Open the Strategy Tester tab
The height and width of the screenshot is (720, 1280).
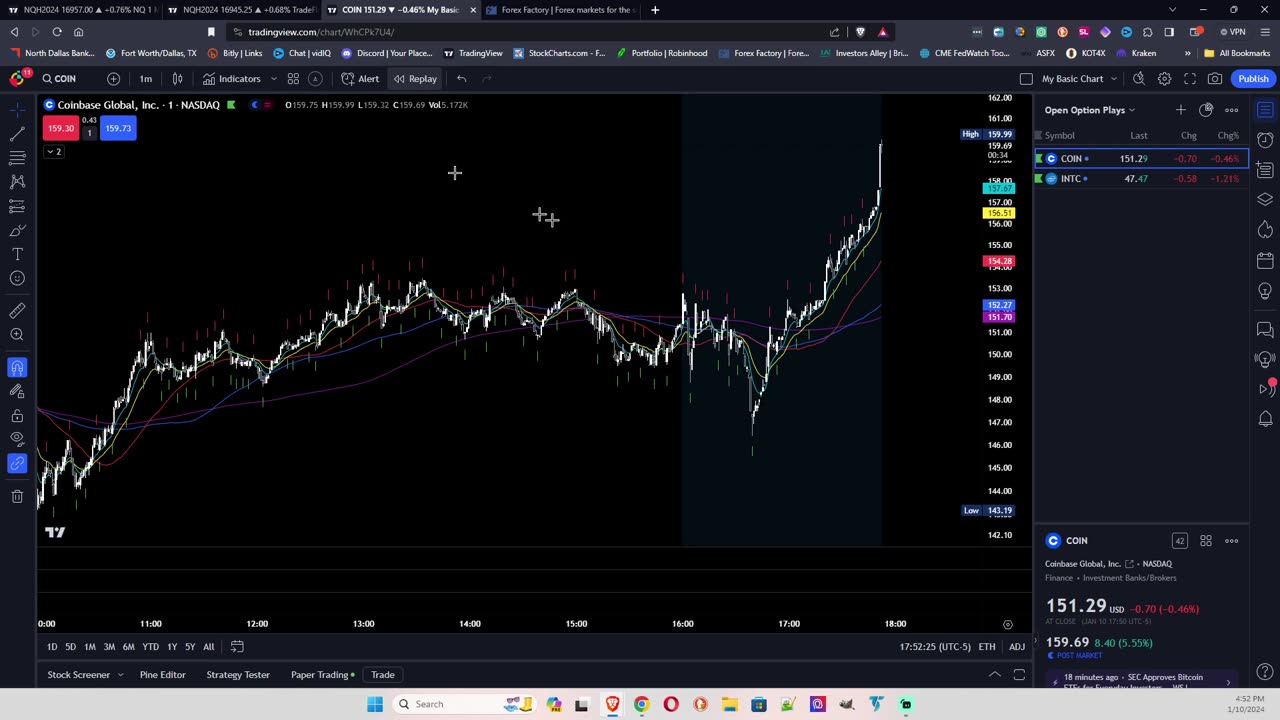[x=238, y=675]
